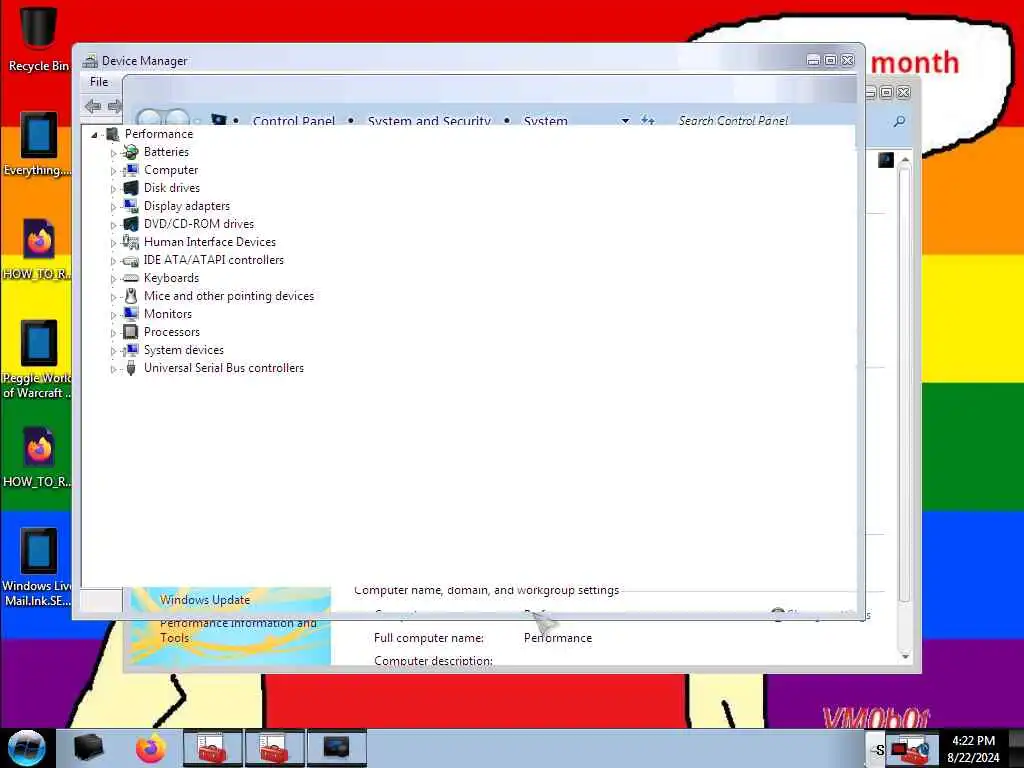The height and width of the screenshot is (768, 1024).
Task: Switch to the second toolbox taskbar window
Action: click(274, 748)
